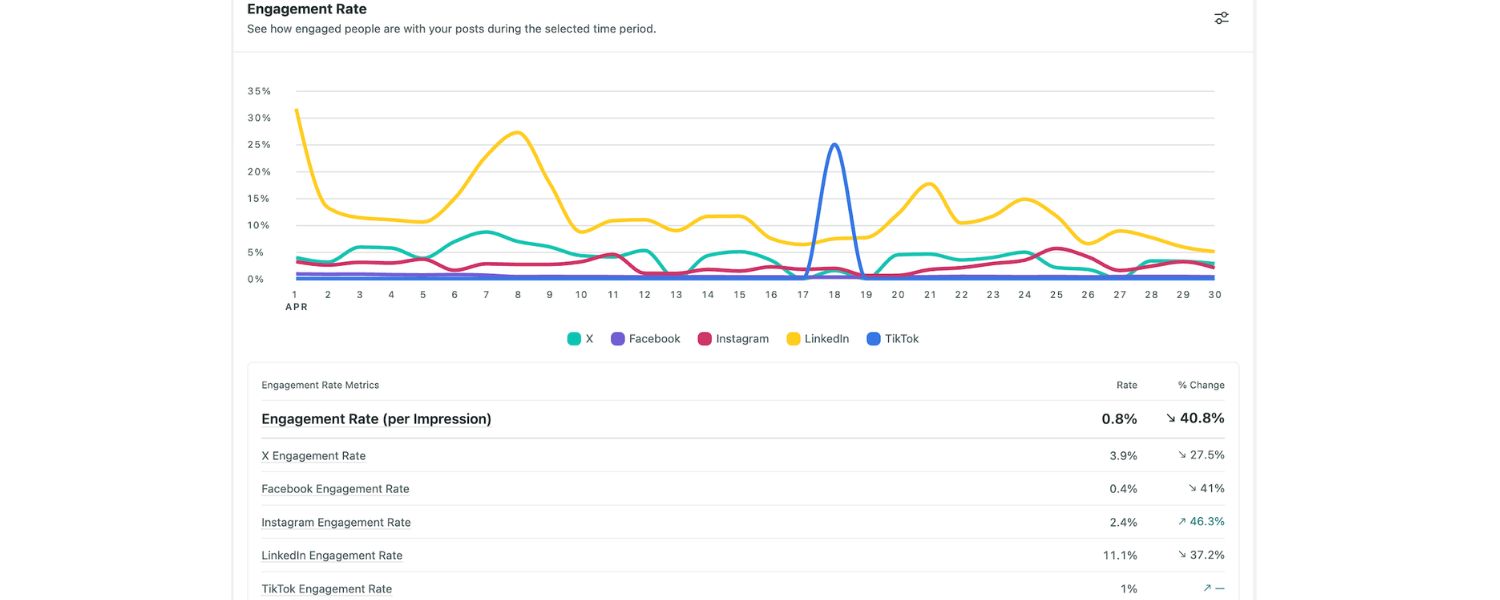The image size is (1500, 600).
Task: Toggle the Facebook series in the legend
Action: tap(645, 339)
